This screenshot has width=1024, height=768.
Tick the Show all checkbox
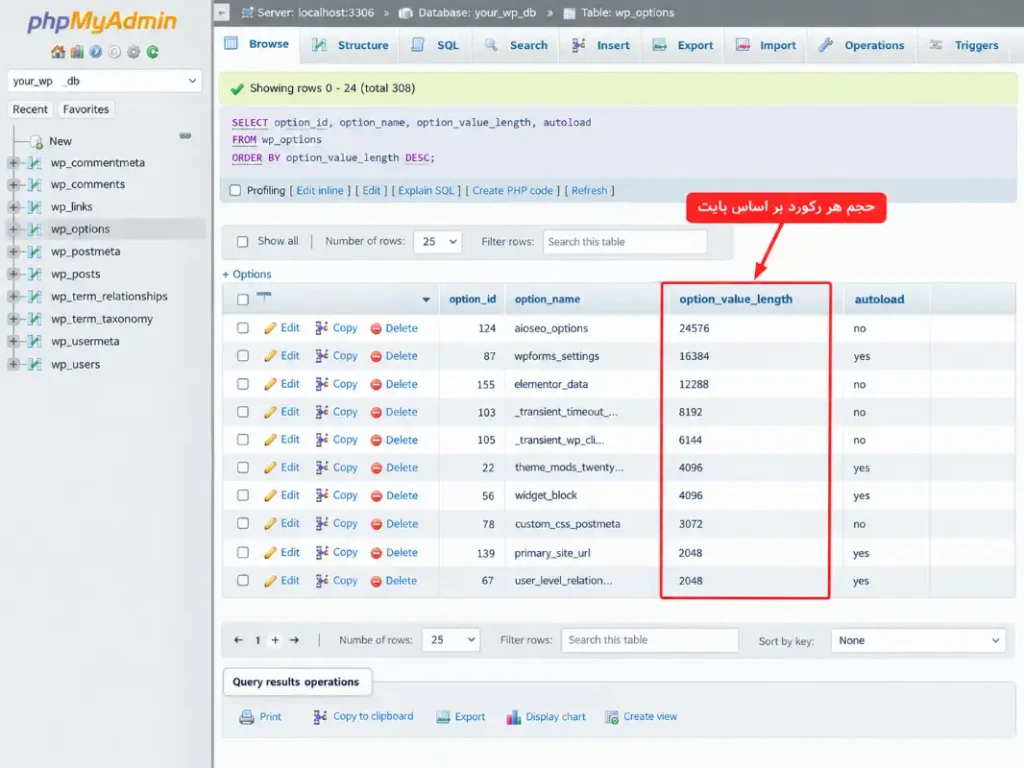243,242
